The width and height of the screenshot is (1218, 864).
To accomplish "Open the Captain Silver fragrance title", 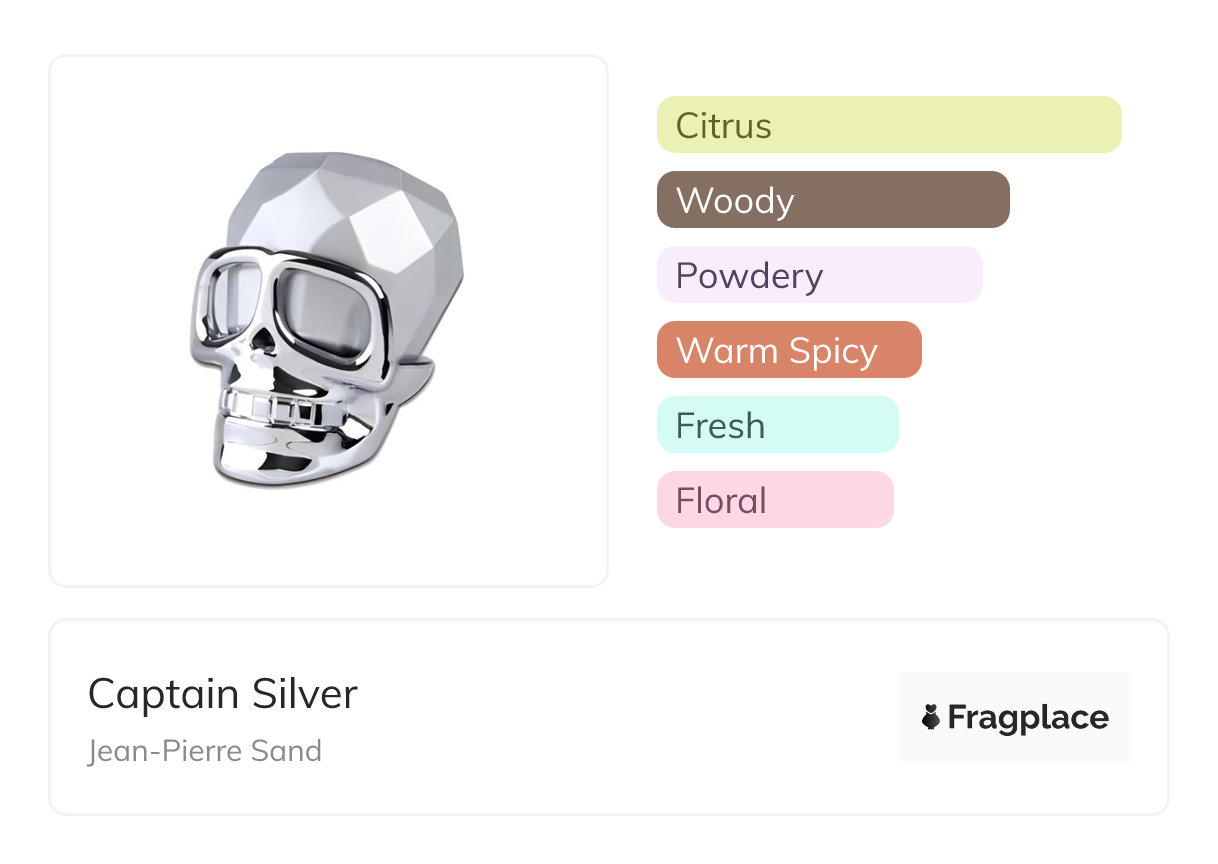I will 222,694.
